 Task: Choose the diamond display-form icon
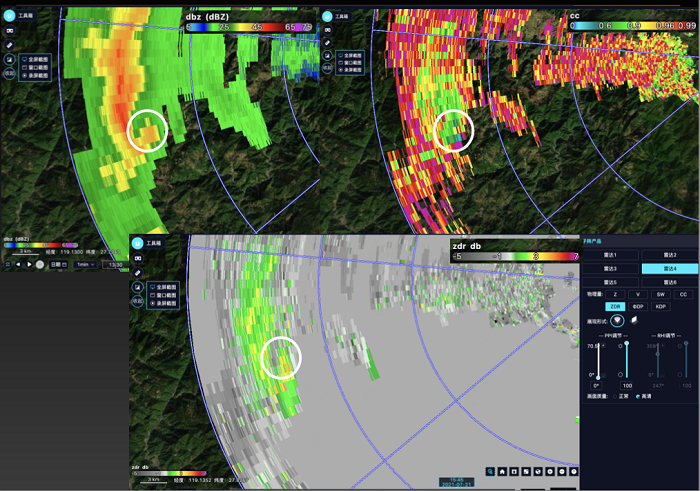tap(617, 319)
